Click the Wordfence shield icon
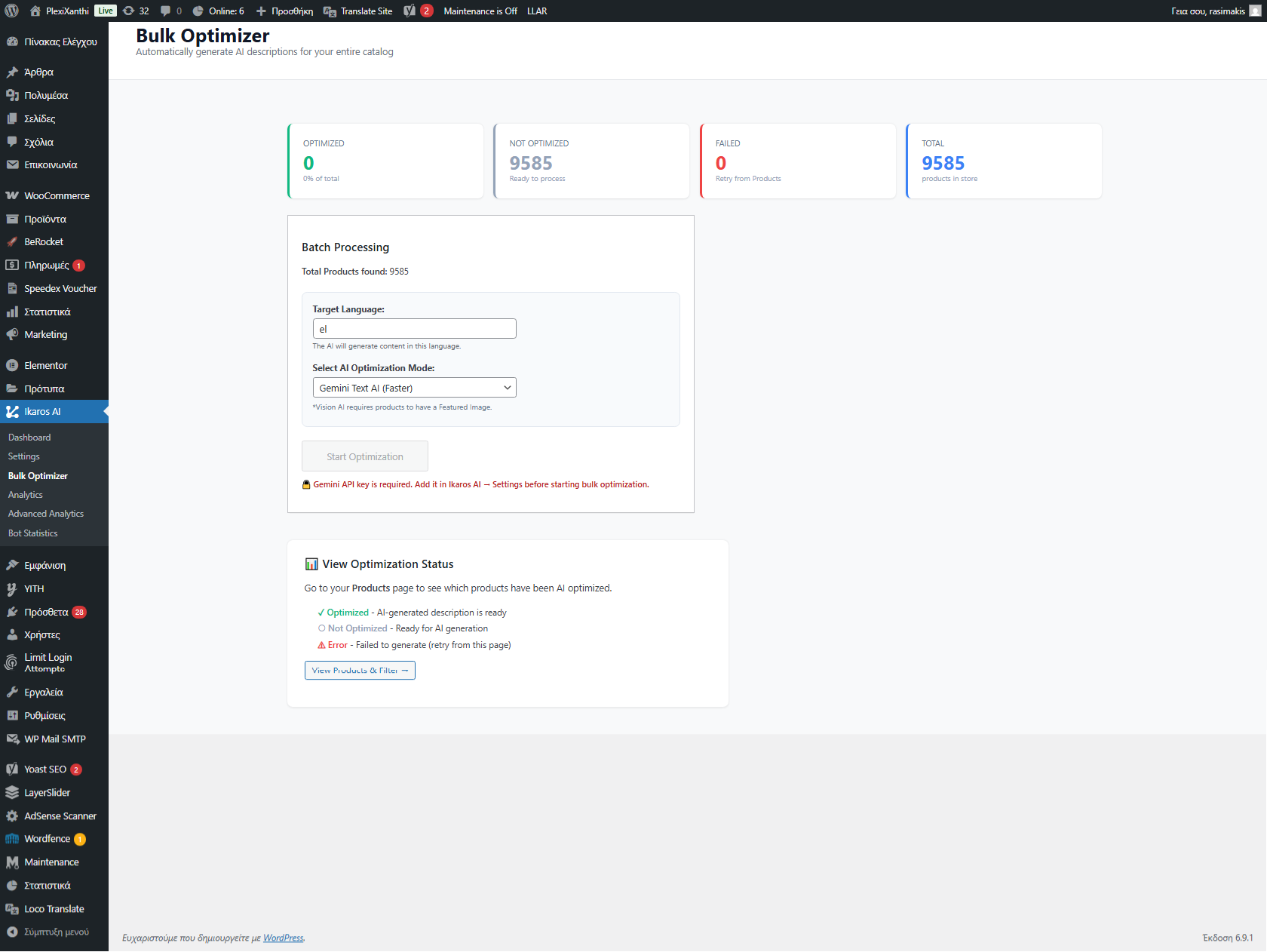The width and height of the screenshot is (1267, 952). 12,839
